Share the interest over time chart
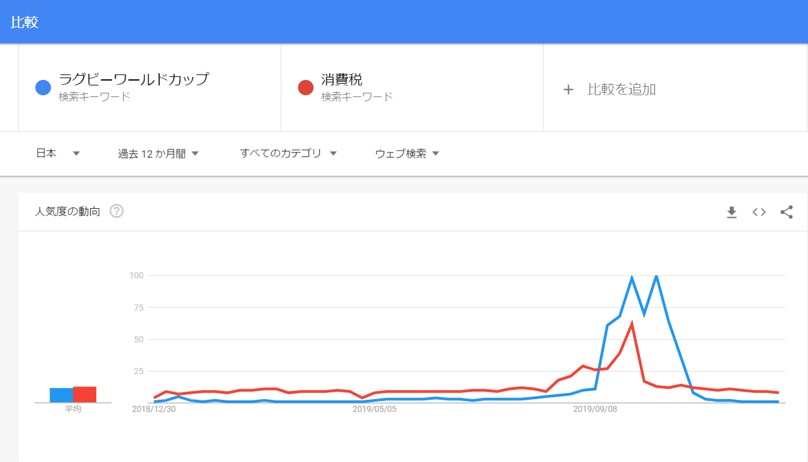The width and height of the screenshot is (808, 462). 786,212
